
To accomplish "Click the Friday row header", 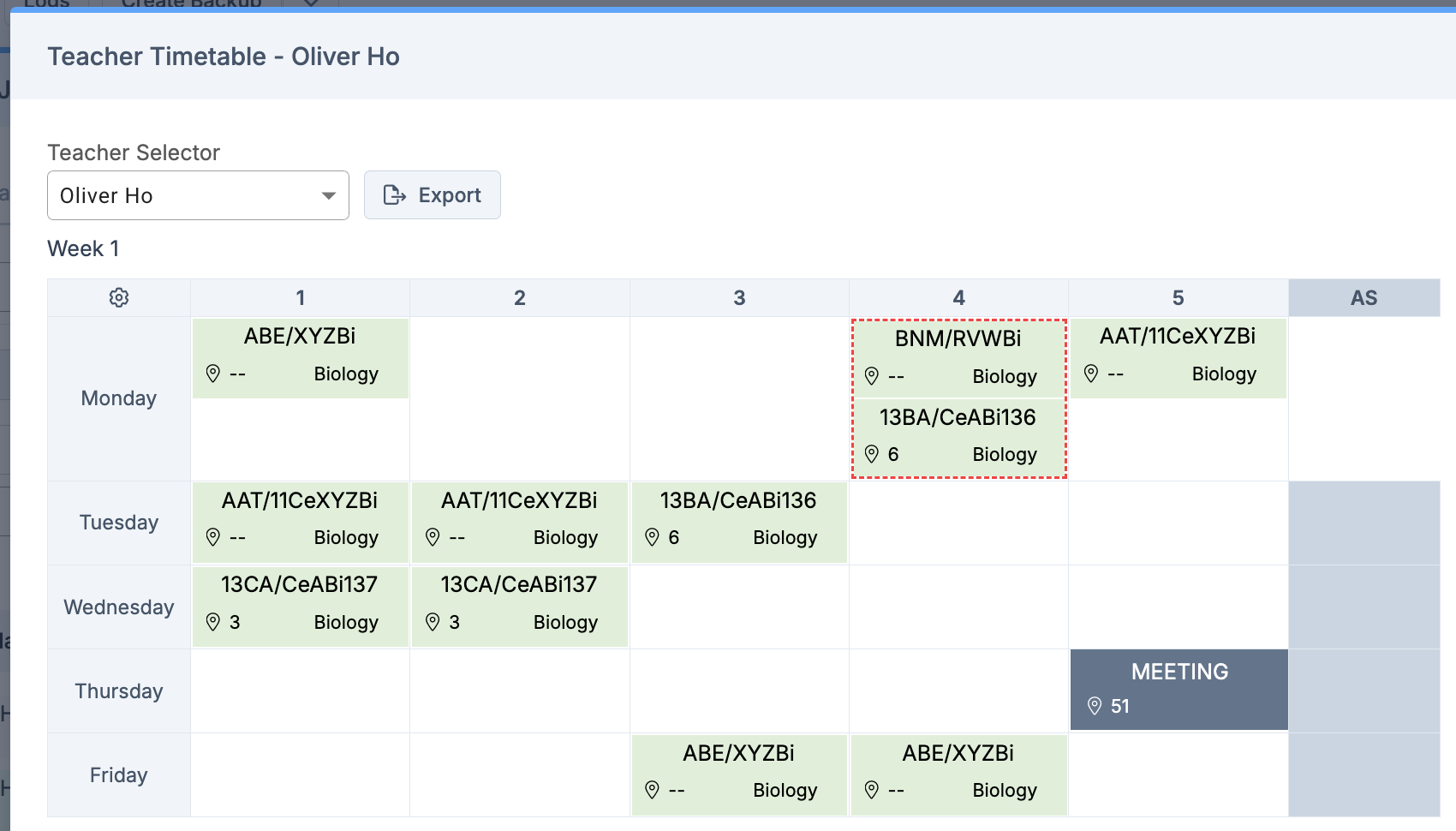I will (x=119, y=775).
